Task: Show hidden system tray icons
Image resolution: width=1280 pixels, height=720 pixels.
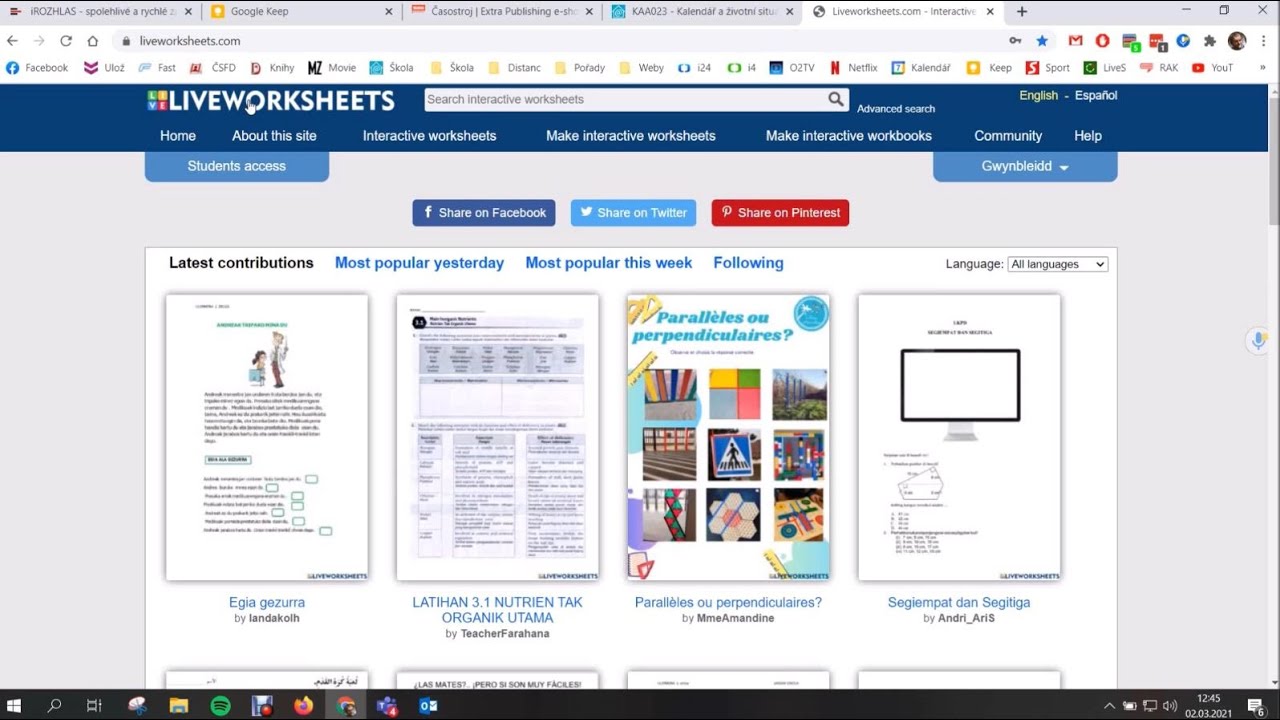Action: pos(1109,705)
